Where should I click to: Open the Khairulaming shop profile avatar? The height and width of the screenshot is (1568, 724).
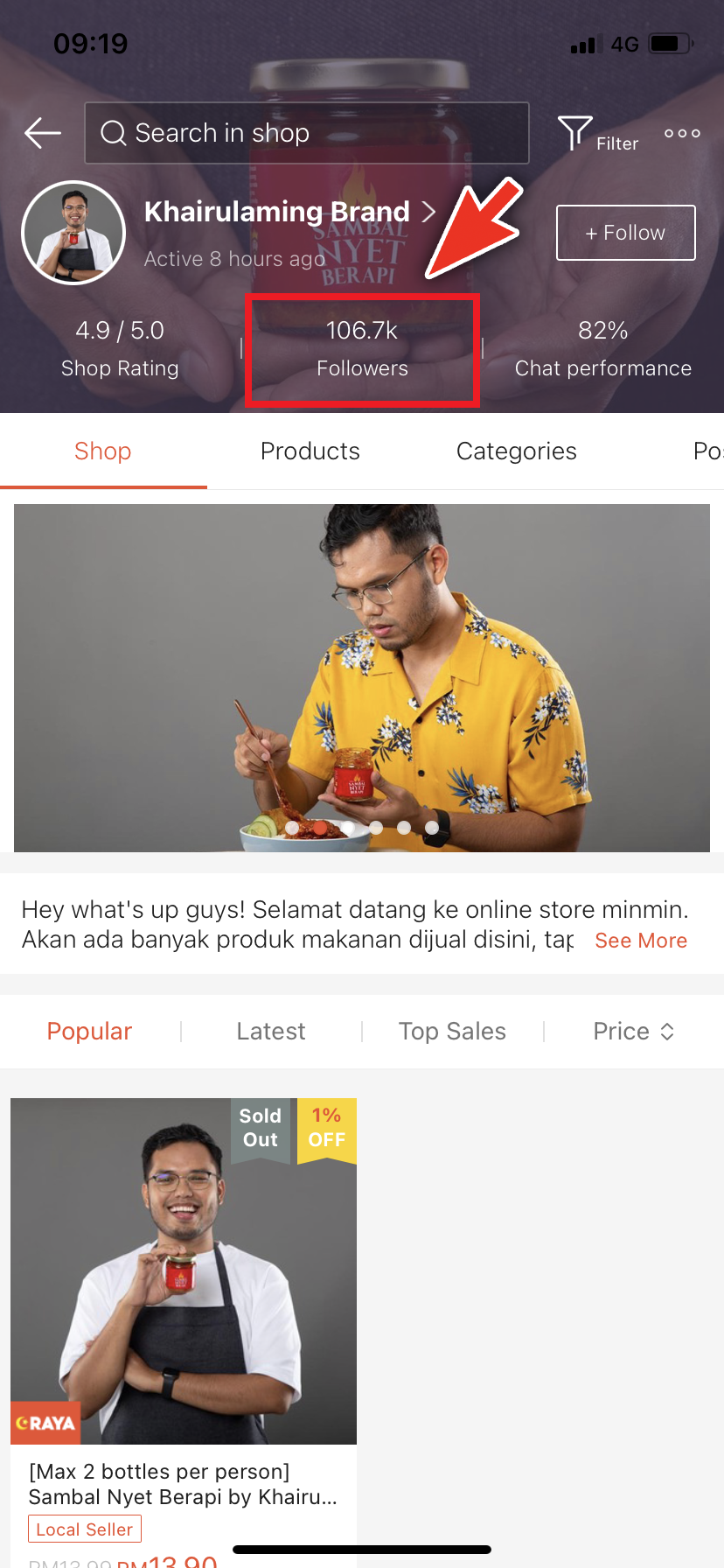pyautogui.click(x=73, y=233)
